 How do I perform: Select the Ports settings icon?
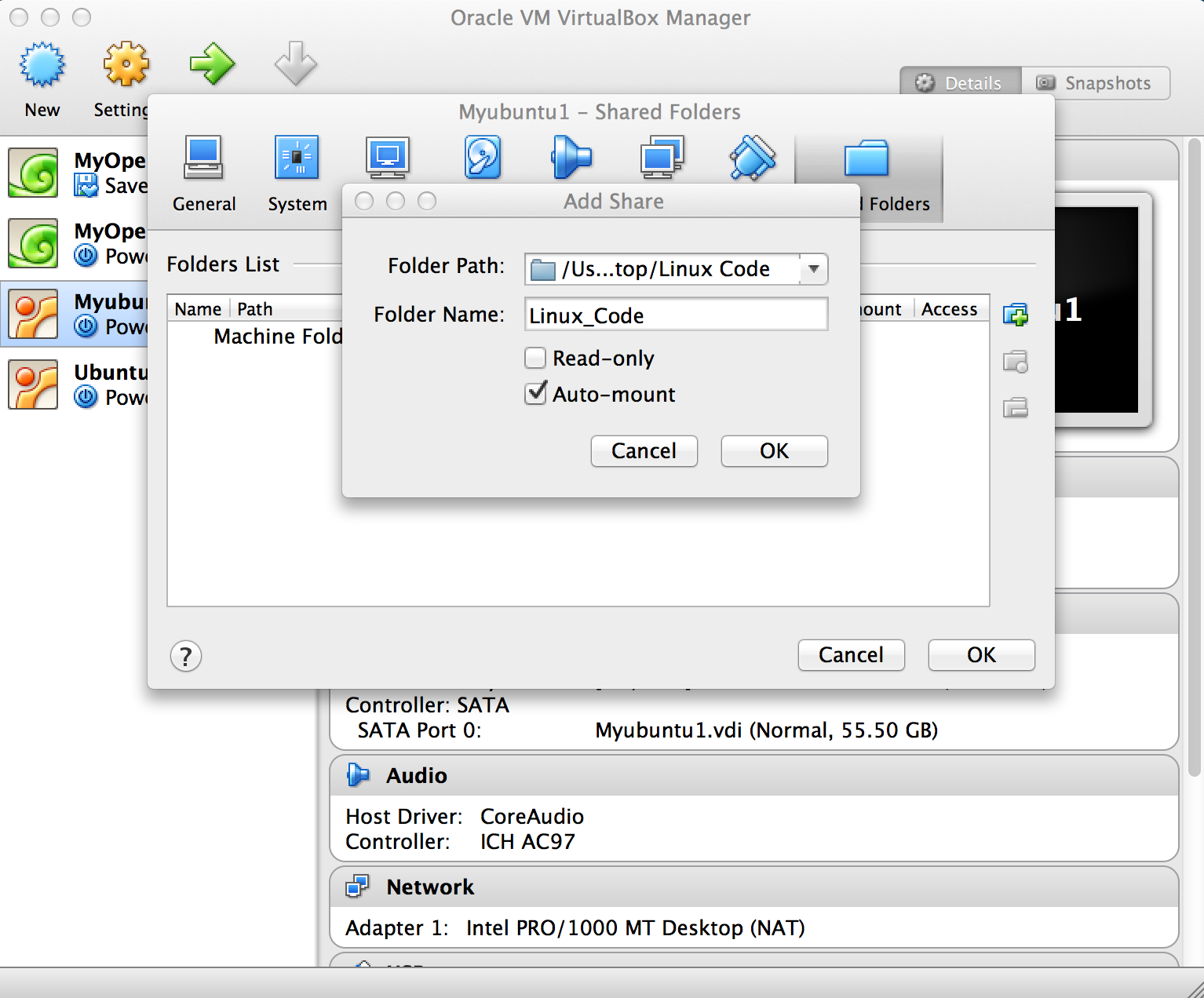[x=751, y=157]
